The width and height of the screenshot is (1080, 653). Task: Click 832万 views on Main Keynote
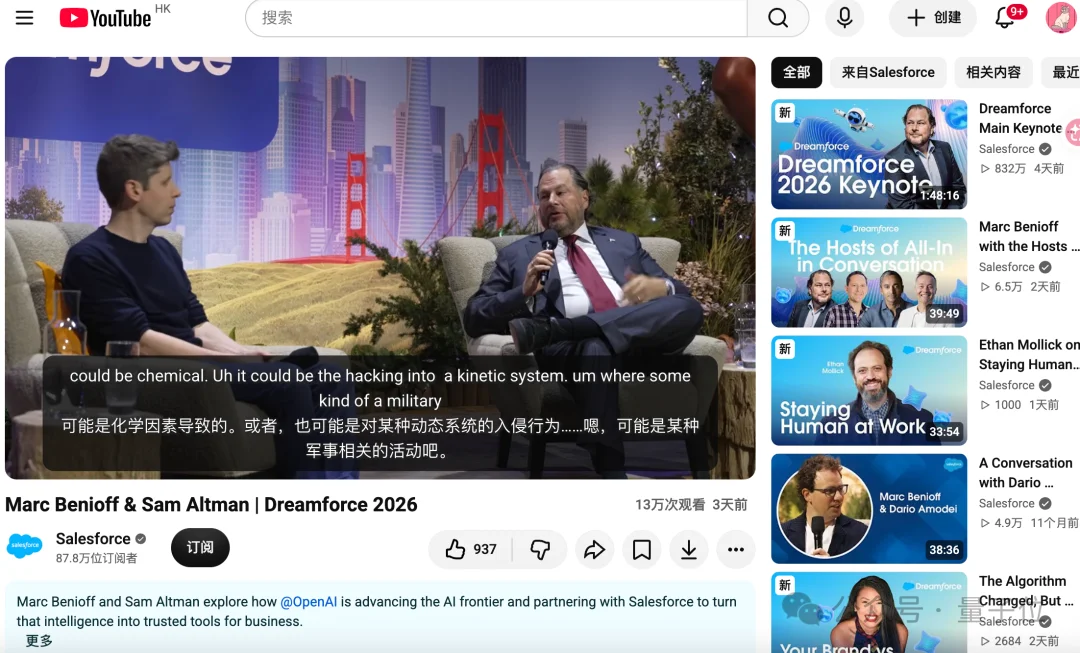pos(1010,169)
